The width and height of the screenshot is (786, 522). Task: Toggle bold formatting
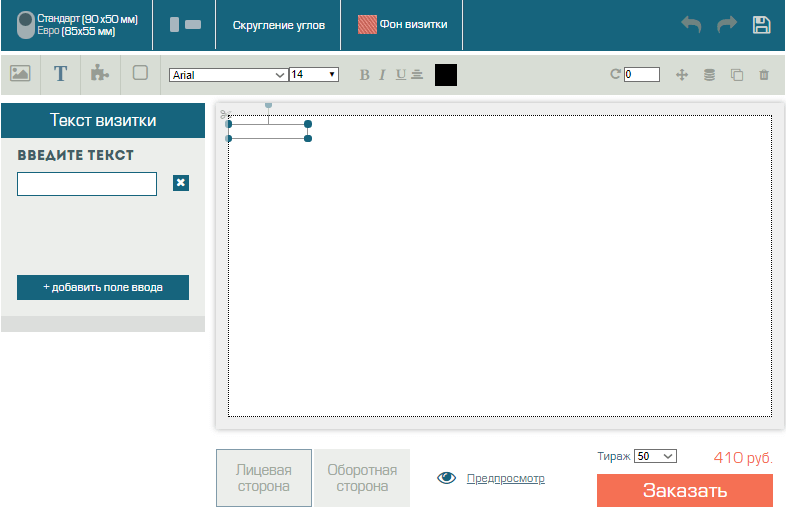coord(364,75)
